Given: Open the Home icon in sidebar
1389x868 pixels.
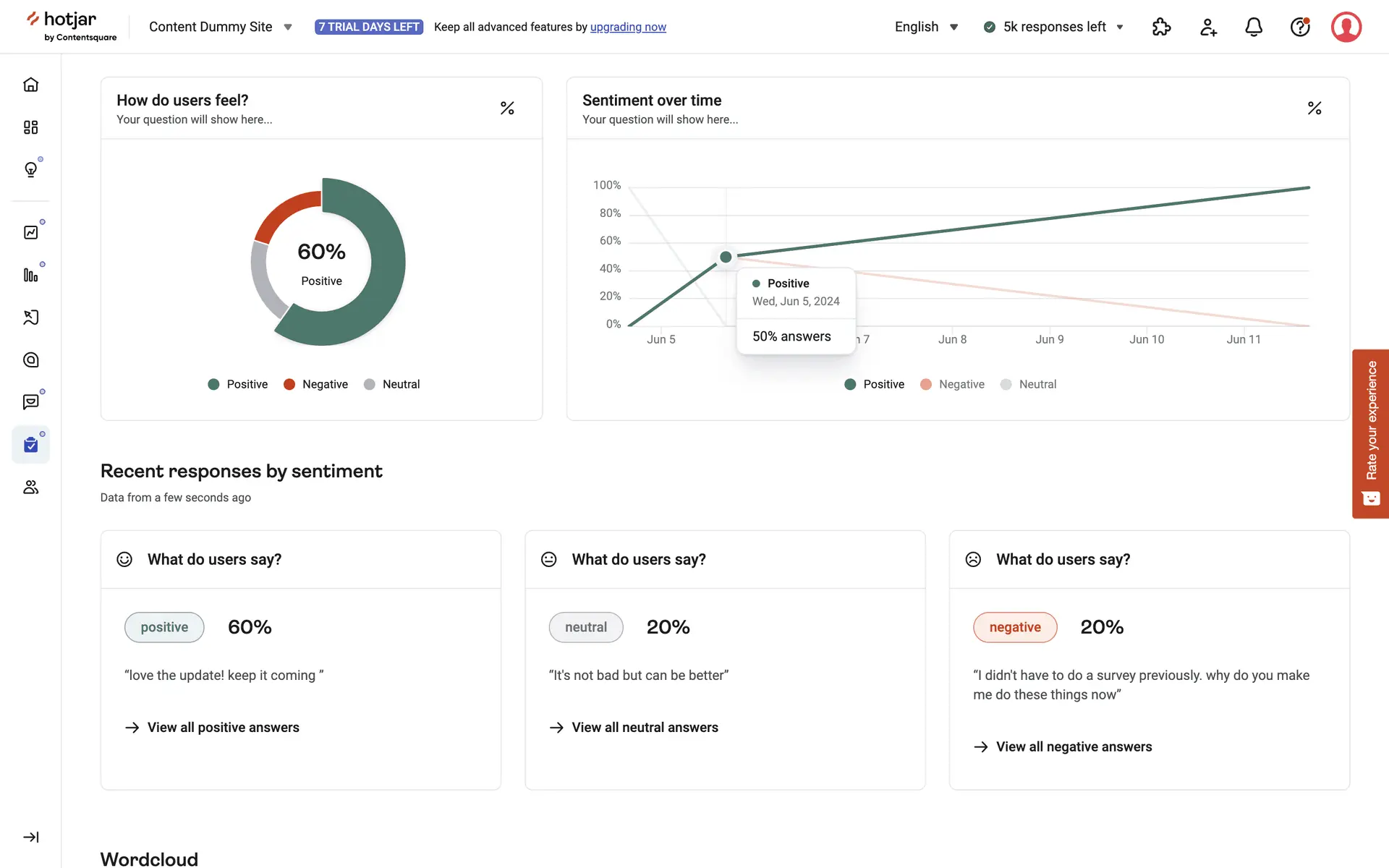Looking at the screenshot, I should [x=30, y=85].
